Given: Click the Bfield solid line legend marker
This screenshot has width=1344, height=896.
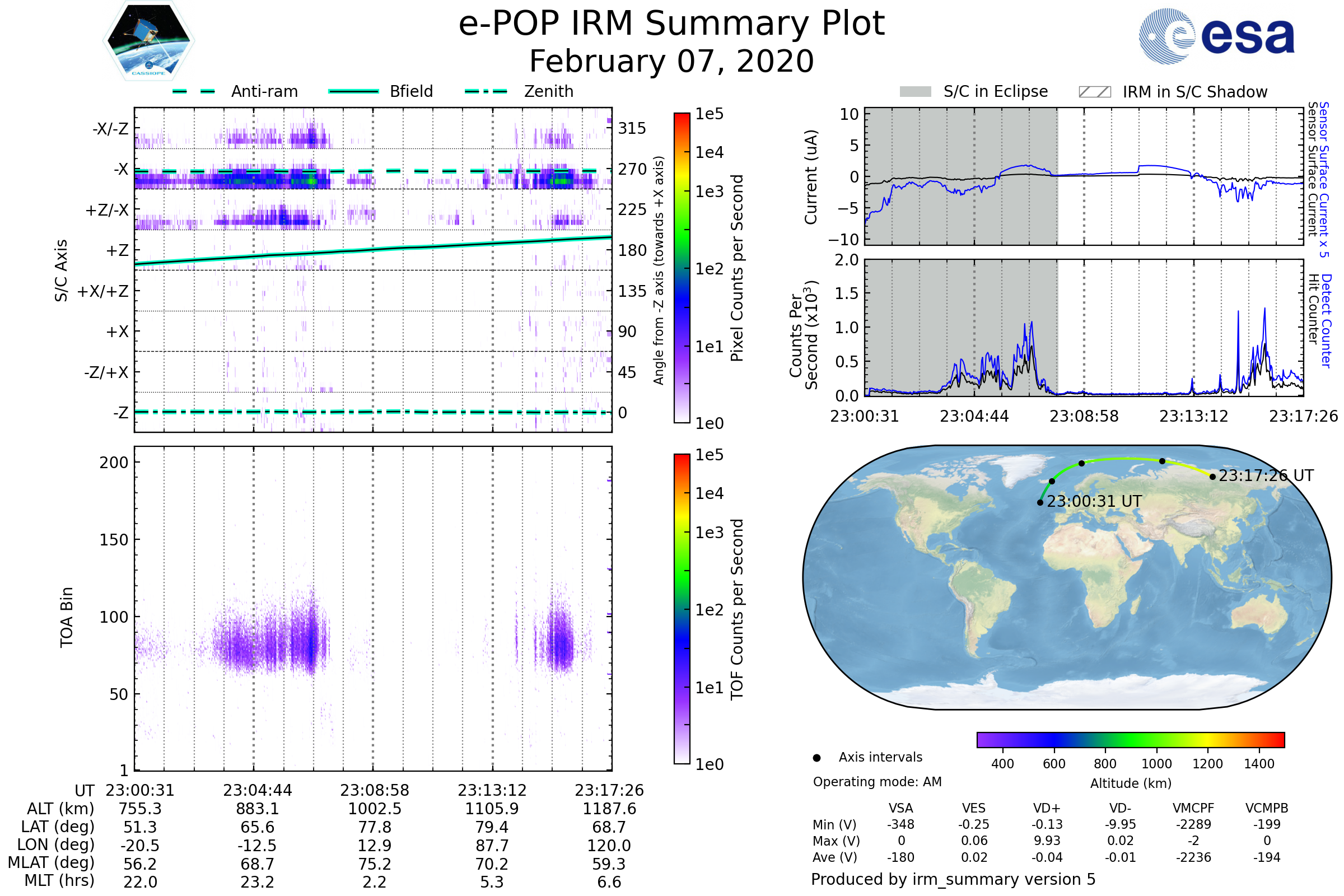Looking at the screenshot, I should coord(353,91).
